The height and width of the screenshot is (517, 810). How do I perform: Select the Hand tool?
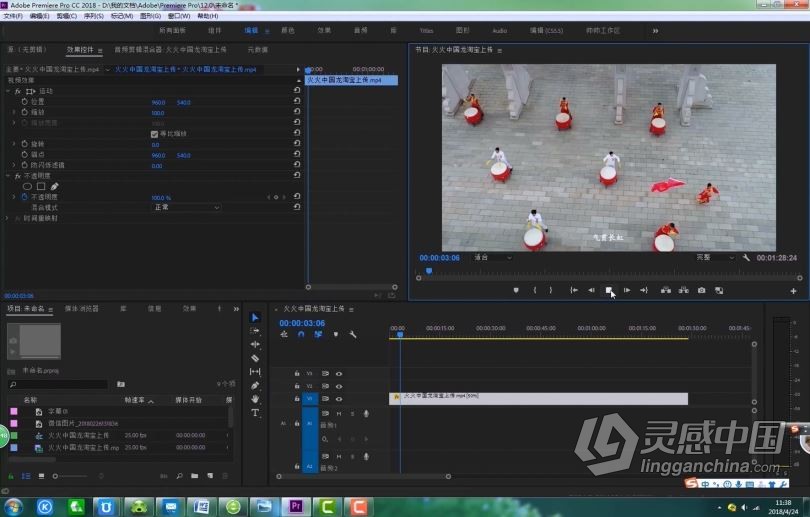[255, 399]
